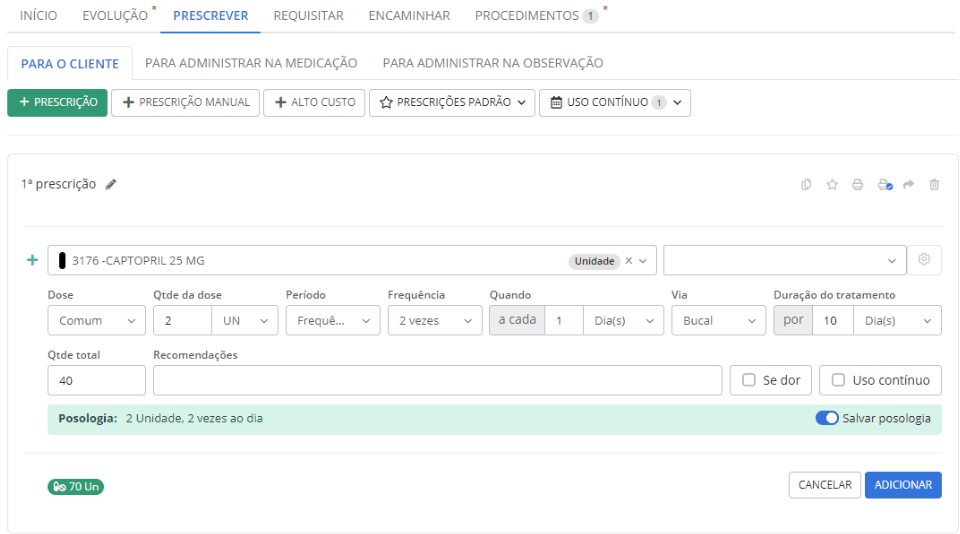Edit the 1ª prescrição name pencil icon
This screenshot has width=960, height=534.
pyautogui.click(x=110, y=184)
